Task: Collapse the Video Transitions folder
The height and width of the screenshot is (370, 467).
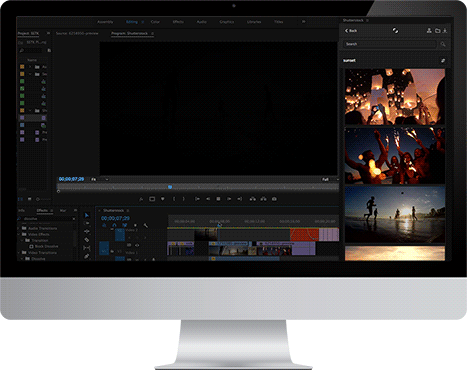Action: [x=19, y=253]
